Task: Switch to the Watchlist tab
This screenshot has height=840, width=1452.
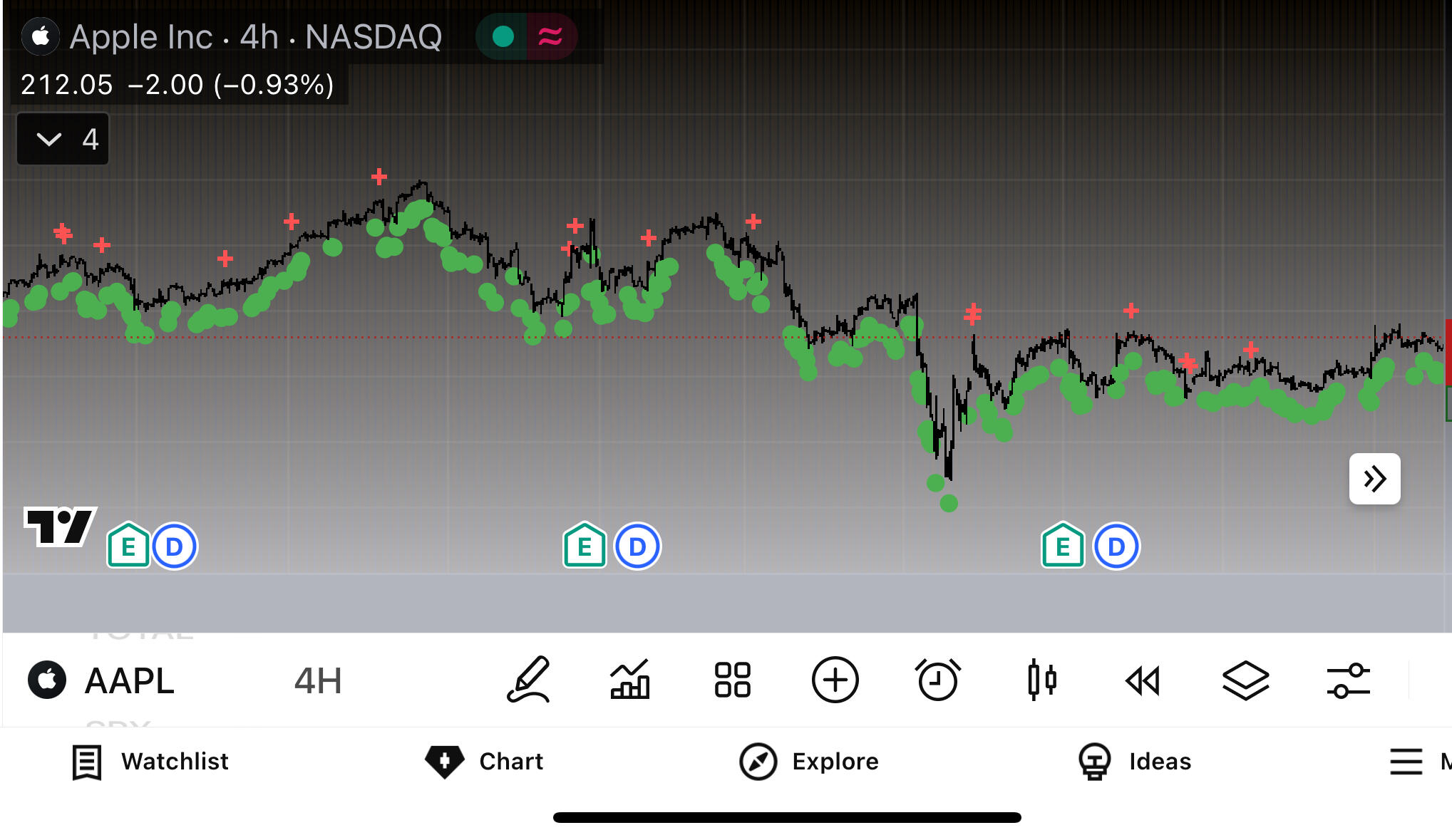Action: [150, 762]
